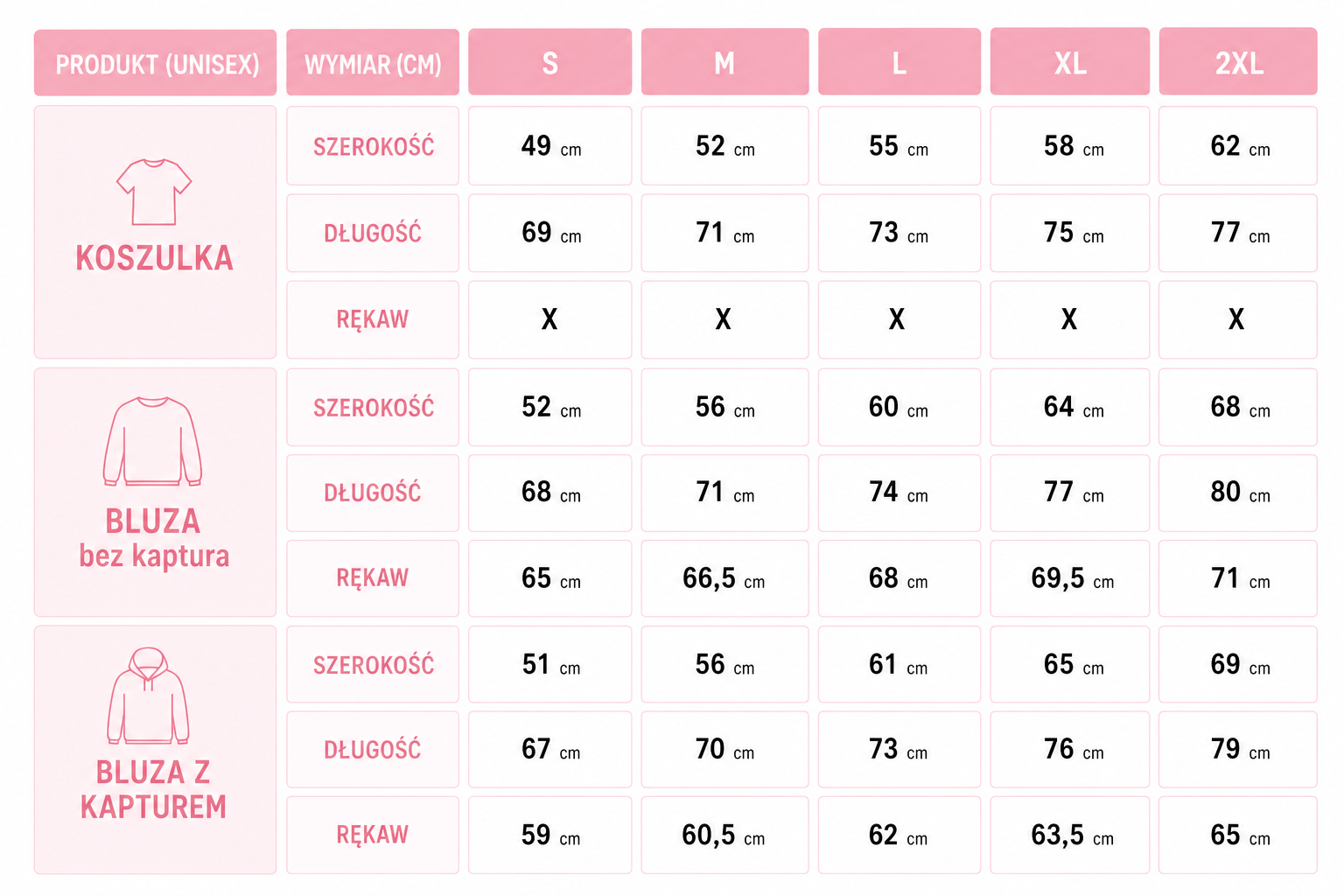The width and height of the screenshot is (1344, 896).
Task: Click the hoodie icon above BLUZA Z KAPTUREM
Action: click(149, 696)
